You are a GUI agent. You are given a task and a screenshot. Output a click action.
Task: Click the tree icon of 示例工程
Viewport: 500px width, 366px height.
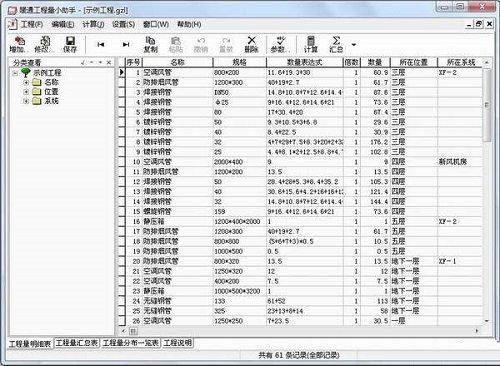(26, 72)
